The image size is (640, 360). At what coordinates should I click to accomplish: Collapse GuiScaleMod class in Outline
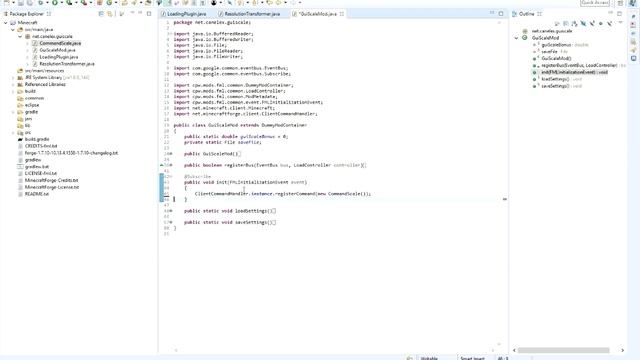[x=516, y=38]
